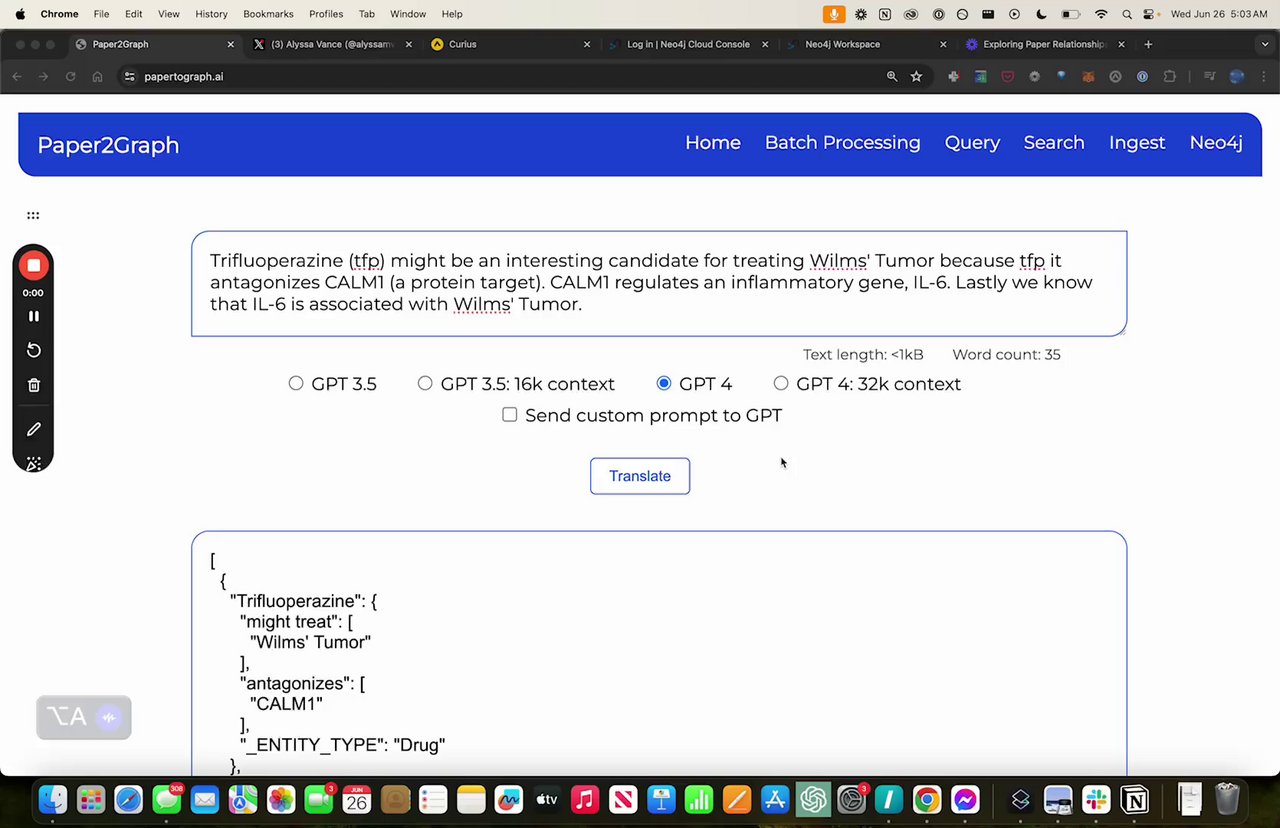Image resolution: width=1280 pixels, height=828 pixels.
Task: Open the confetti effects icon in recorder panel
Action: click(33, 463)
